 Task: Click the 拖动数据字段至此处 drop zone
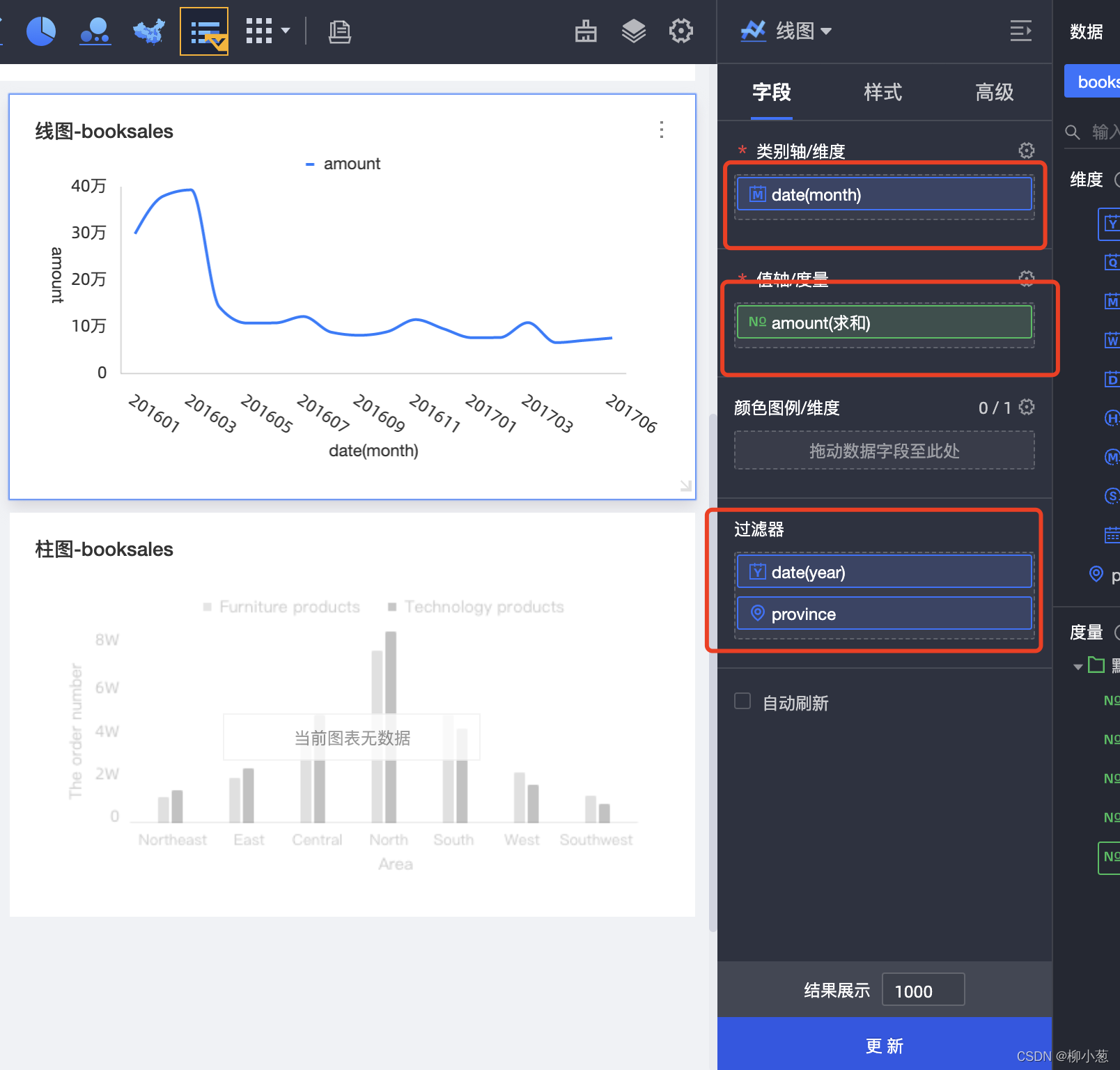885,451
